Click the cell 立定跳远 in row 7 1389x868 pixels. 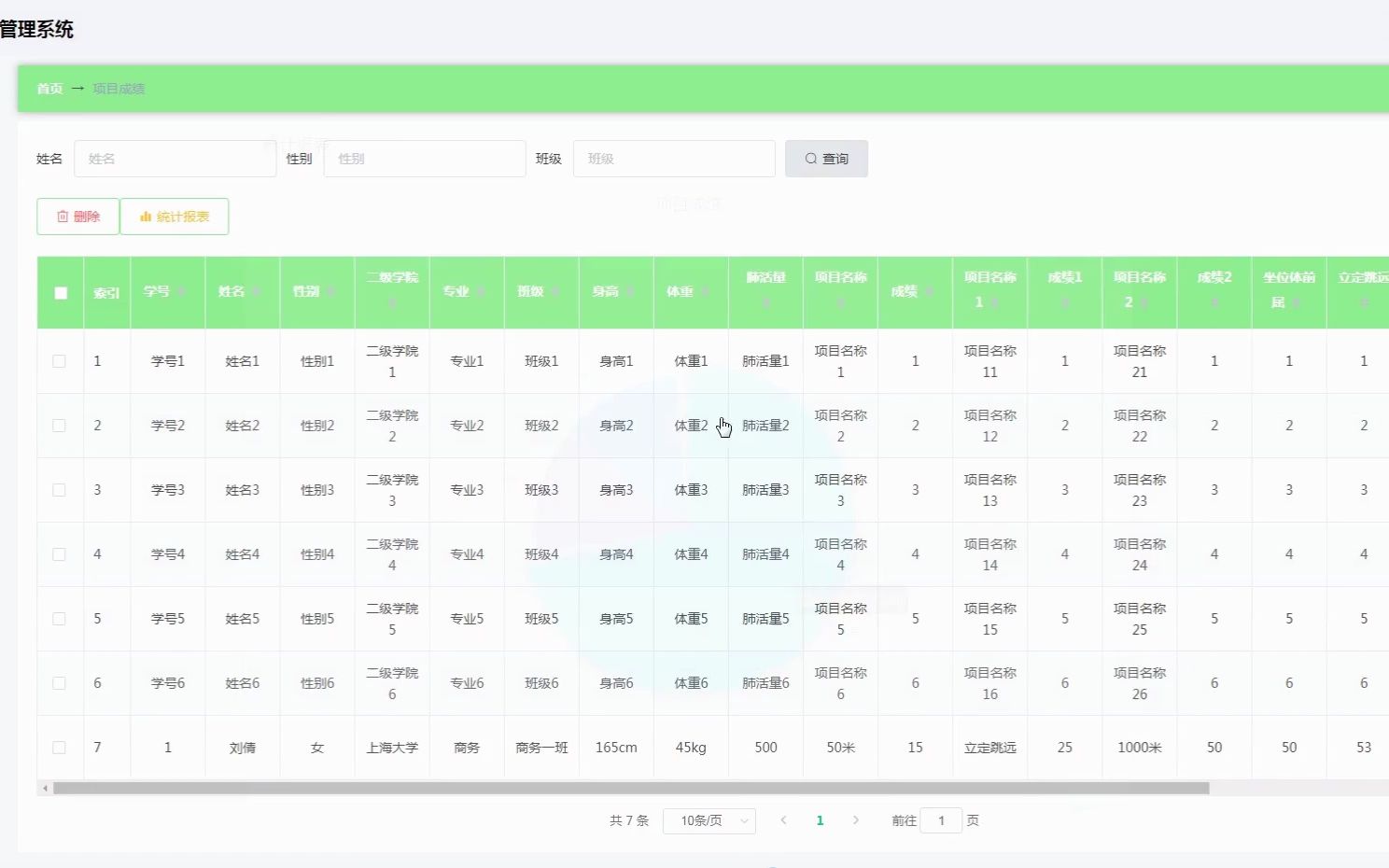pyautogui.click(x=989, y=748)
